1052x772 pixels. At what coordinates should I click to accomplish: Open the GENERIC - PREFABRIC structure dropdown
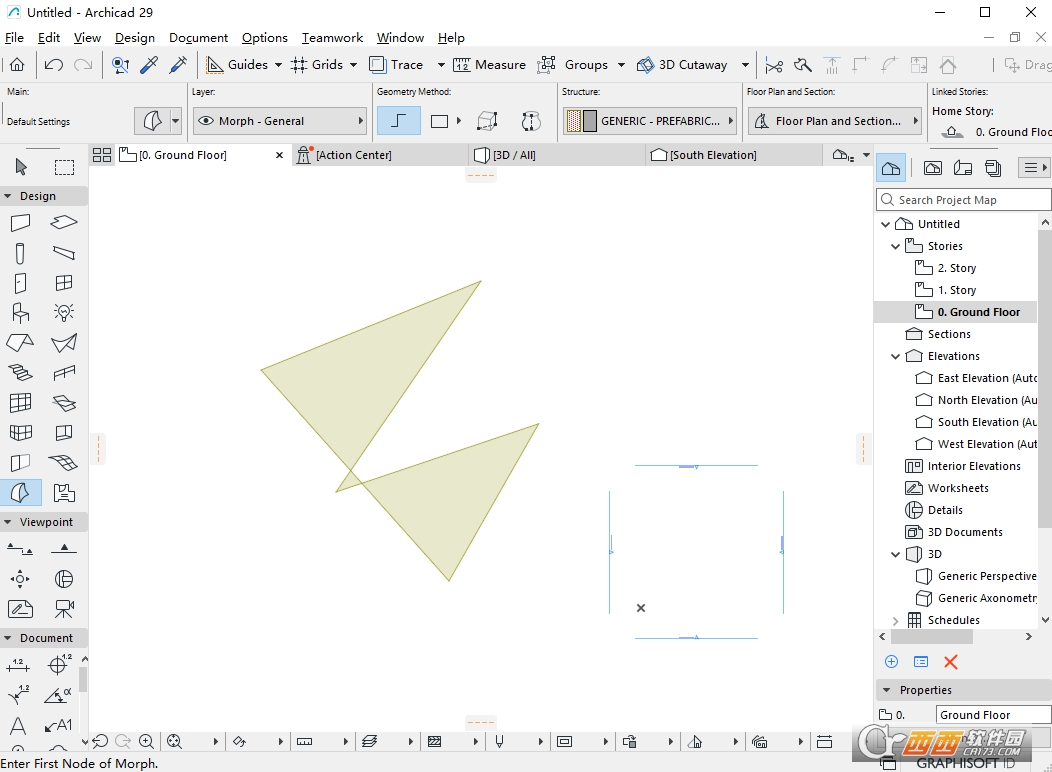(649, 121)
